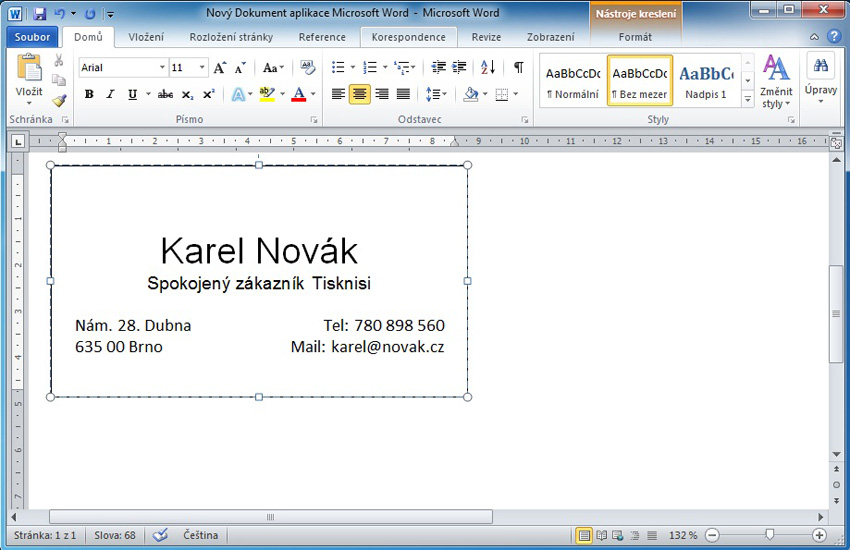Click the Cut scissors icon

tap(59, 61)
